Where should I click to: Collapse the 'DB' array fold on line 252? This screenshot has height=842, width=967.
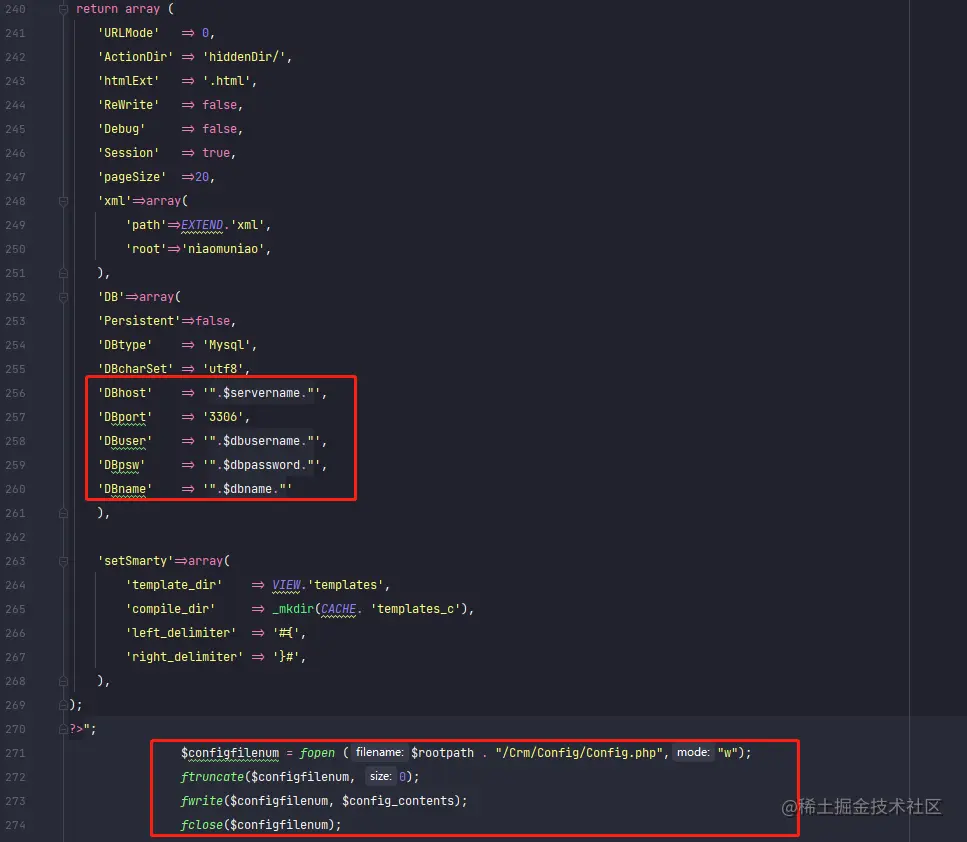point(63,297)
